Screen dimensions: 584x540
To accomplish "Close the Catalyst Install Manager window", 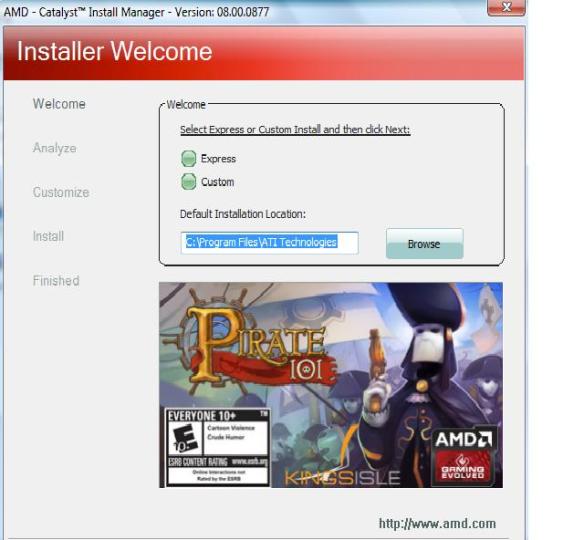I will (506, 7).
